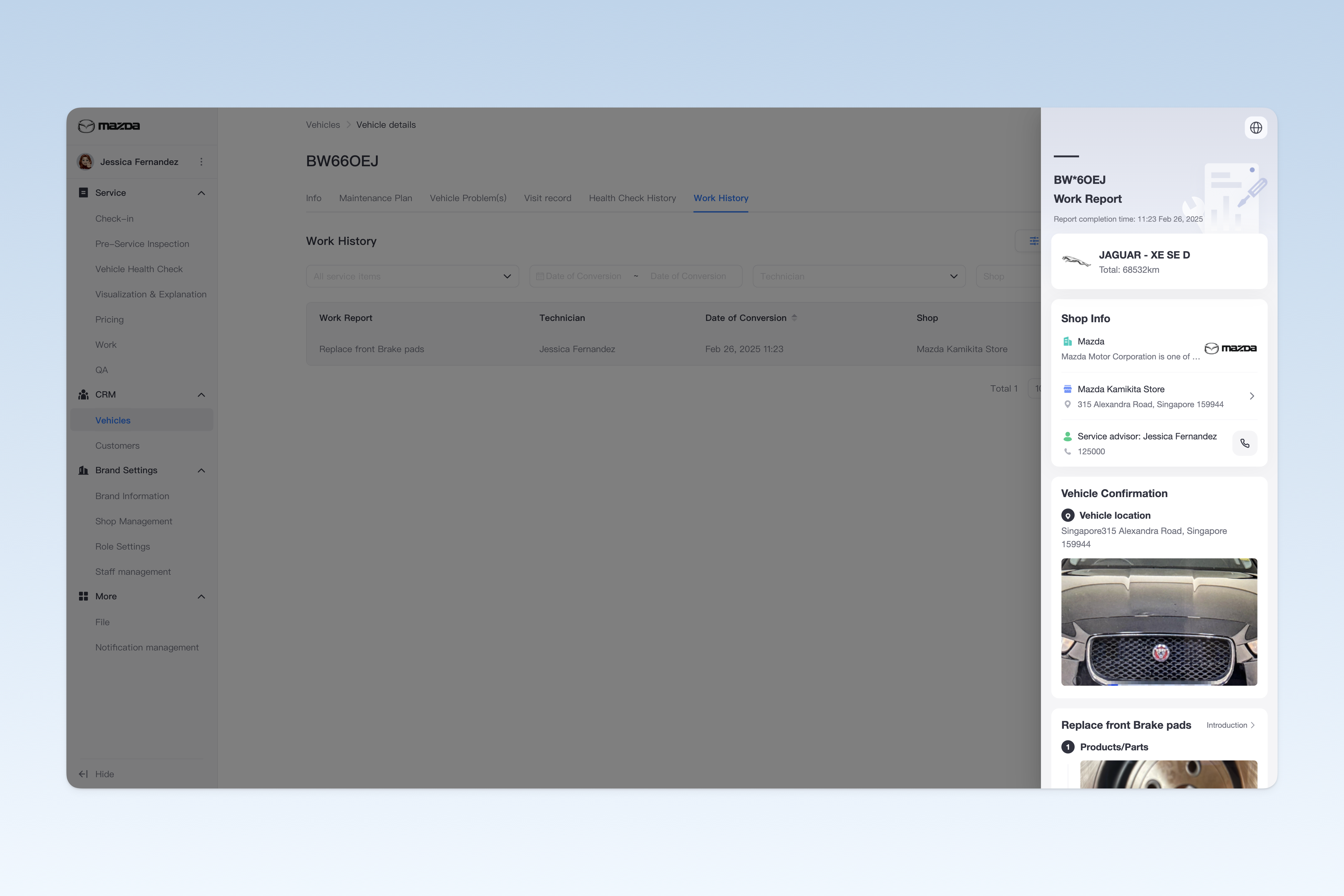Image resolution: width=1344 pixels, height=896 pixels.
Task: Click the Work History filter settings icon
Action: pos(1034,241)
